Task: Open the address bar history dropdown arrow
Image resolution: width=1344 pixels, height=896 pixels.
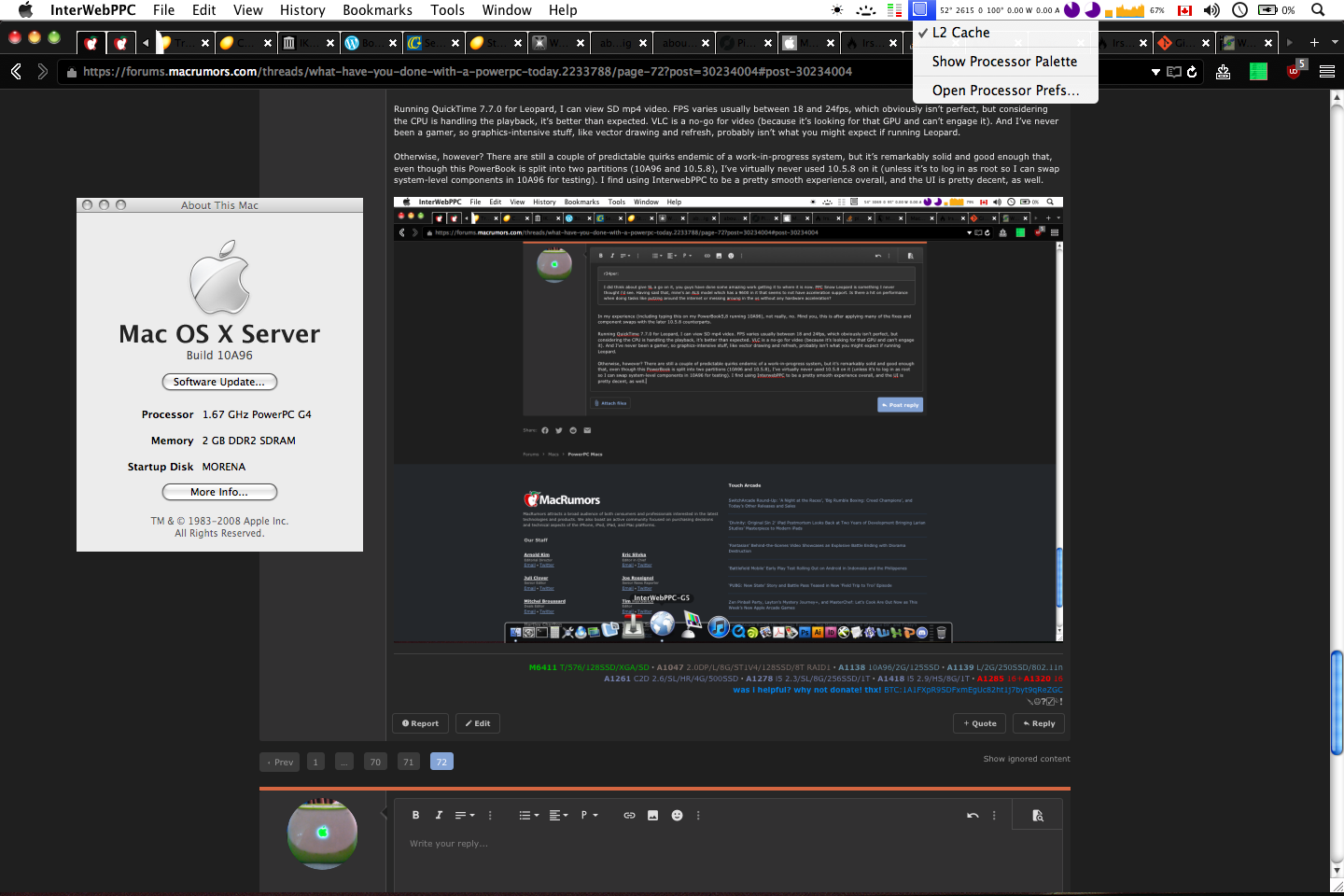Action: [x=1155, y=72]
